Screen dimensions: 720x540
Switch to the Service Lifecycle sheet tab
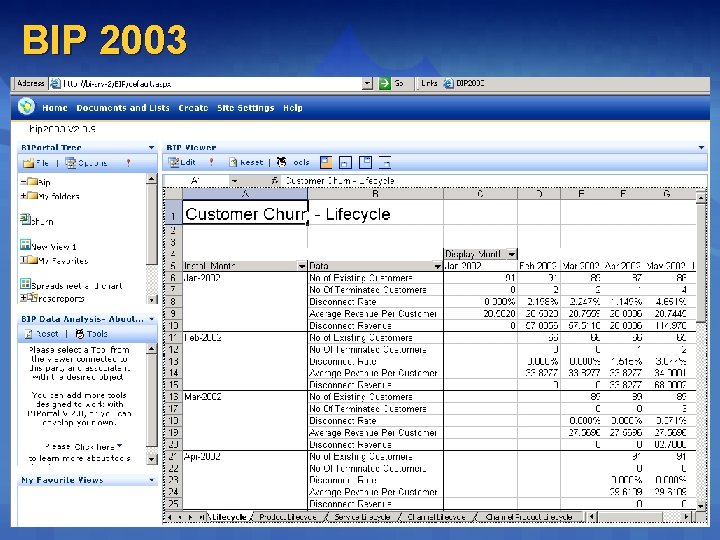[x=362, y=517]
